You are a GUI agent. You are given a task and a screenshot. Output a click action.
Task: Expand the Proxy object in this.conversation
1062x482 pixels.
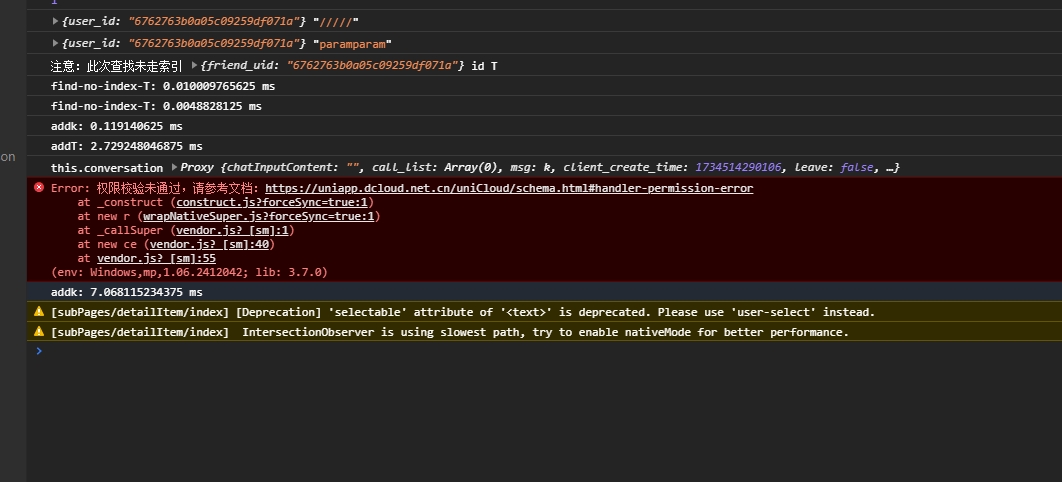pyautogui.click(x=174, y=168)
